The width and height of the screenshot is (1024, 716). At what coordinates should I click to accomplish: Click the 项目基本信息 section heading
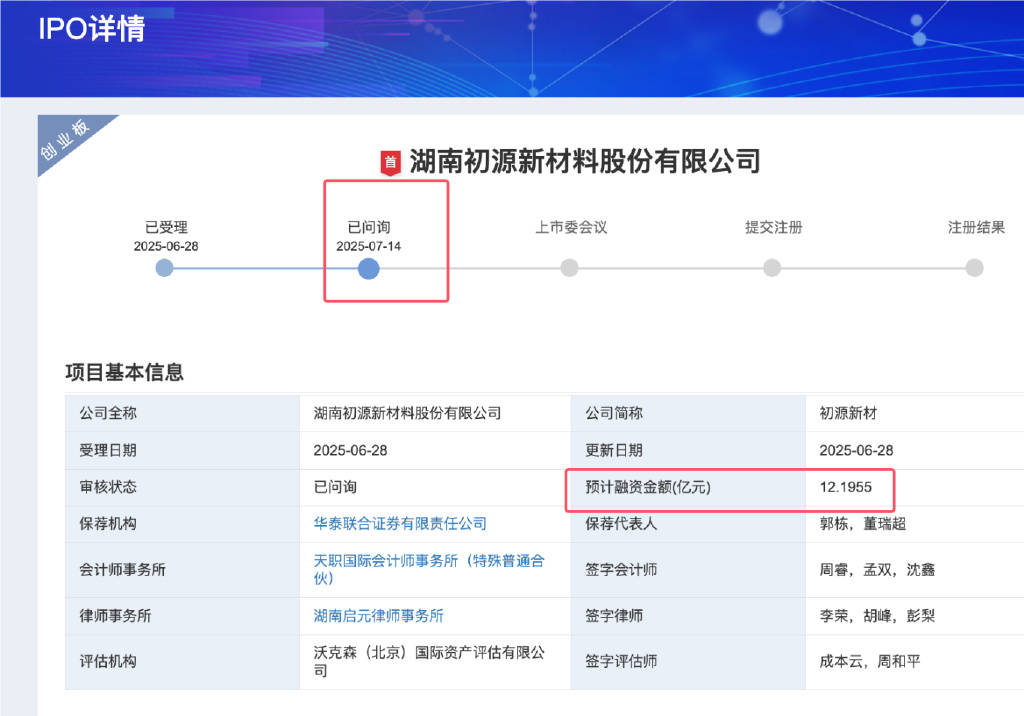tap(124, 372)
